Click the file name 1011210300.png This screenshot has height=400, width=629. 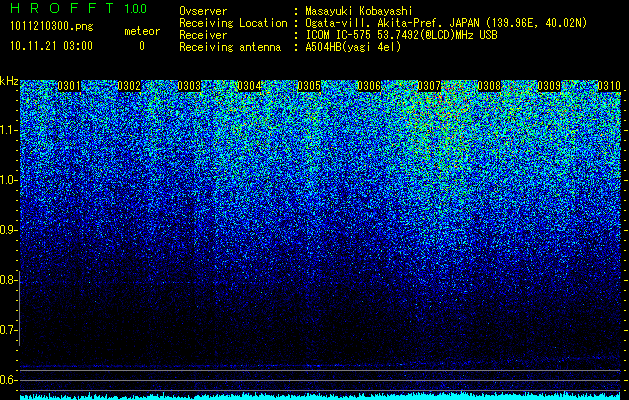click(52, 27)
